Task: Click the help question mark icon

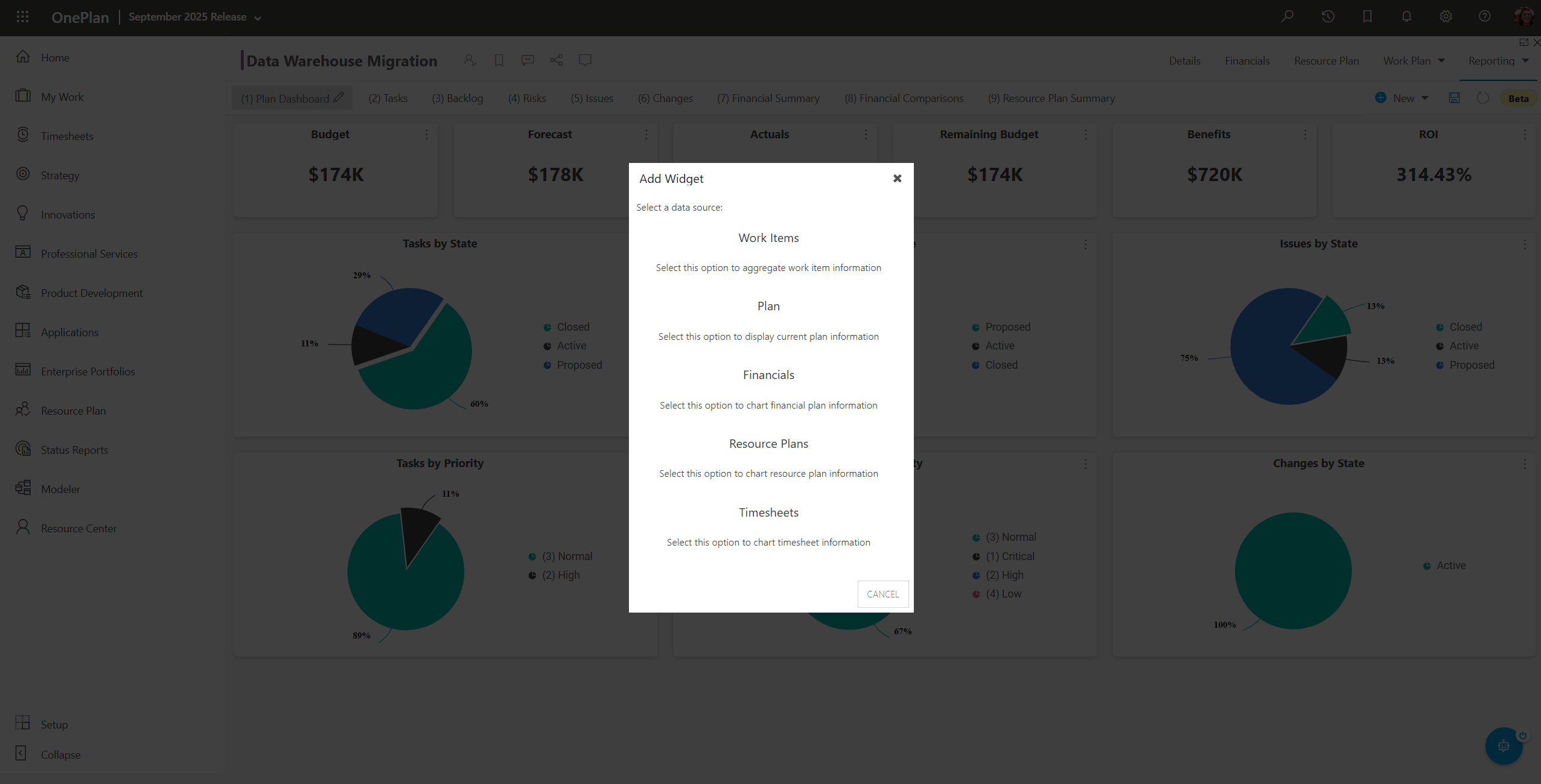Action: pyautogui.click(x=1485, y=16)
